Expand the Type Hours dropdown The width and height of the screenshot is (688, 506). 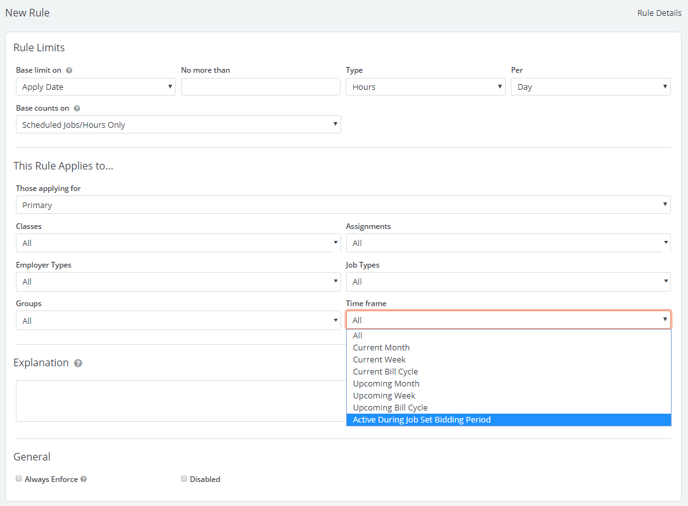[425, 87]
